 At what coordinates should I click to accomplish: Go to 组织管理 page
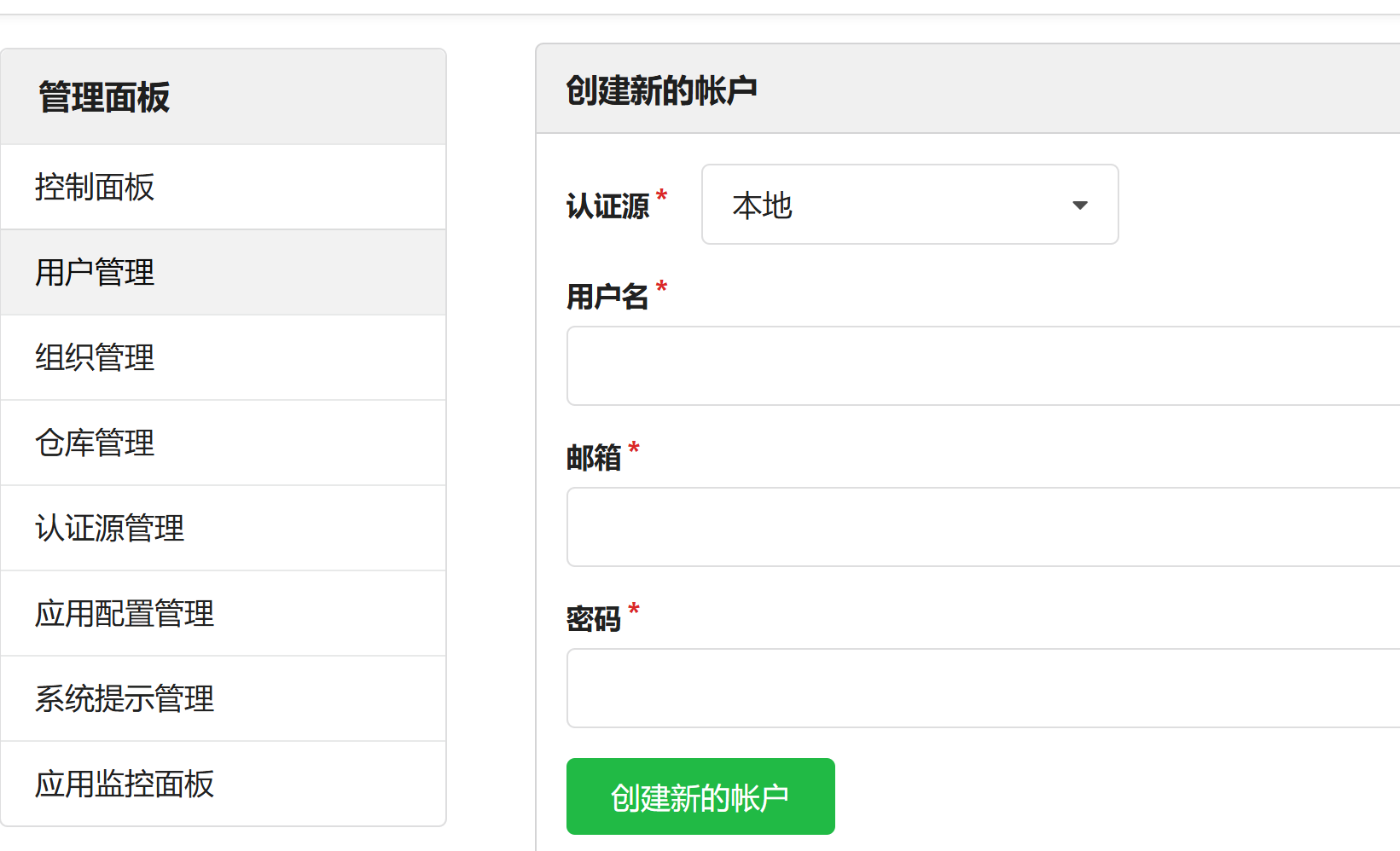(95, 358)
